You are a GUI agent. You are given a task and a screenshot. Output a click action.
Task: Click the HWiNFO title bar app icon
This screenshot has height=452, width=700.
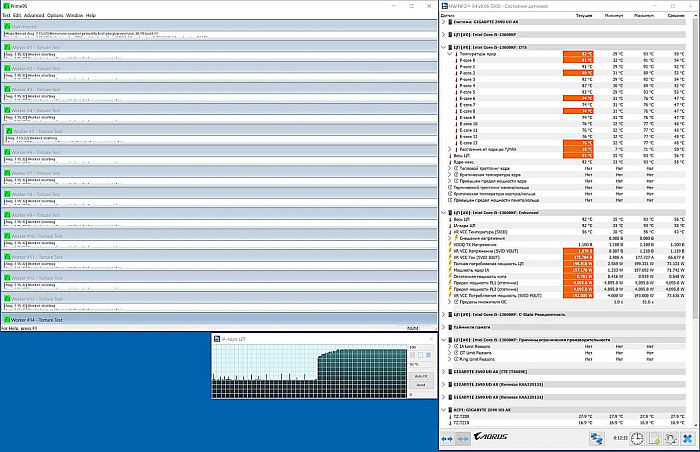point(445,6)
